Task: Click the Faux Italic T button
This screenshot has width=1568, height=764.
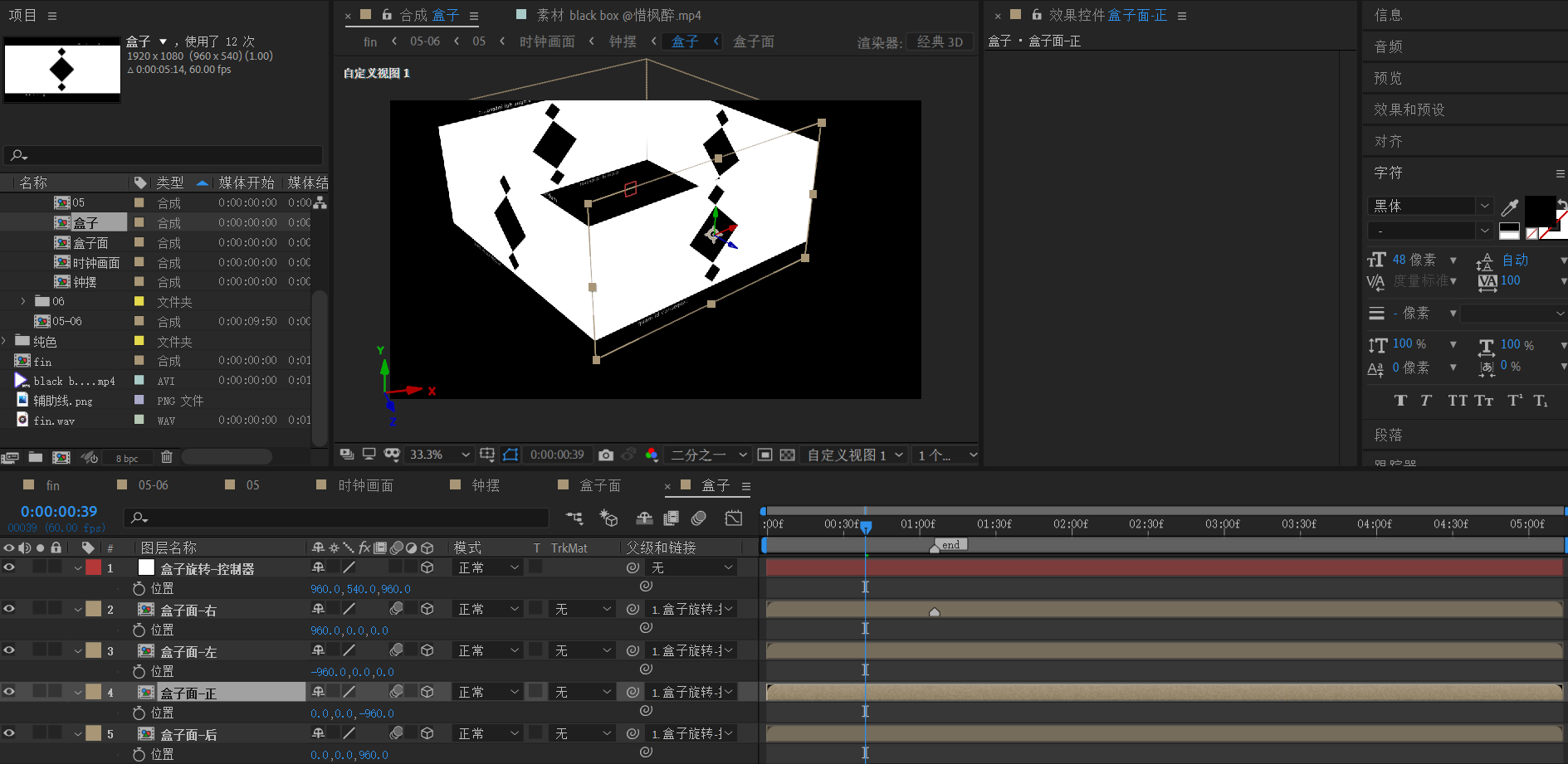Action: (1426, 401)
